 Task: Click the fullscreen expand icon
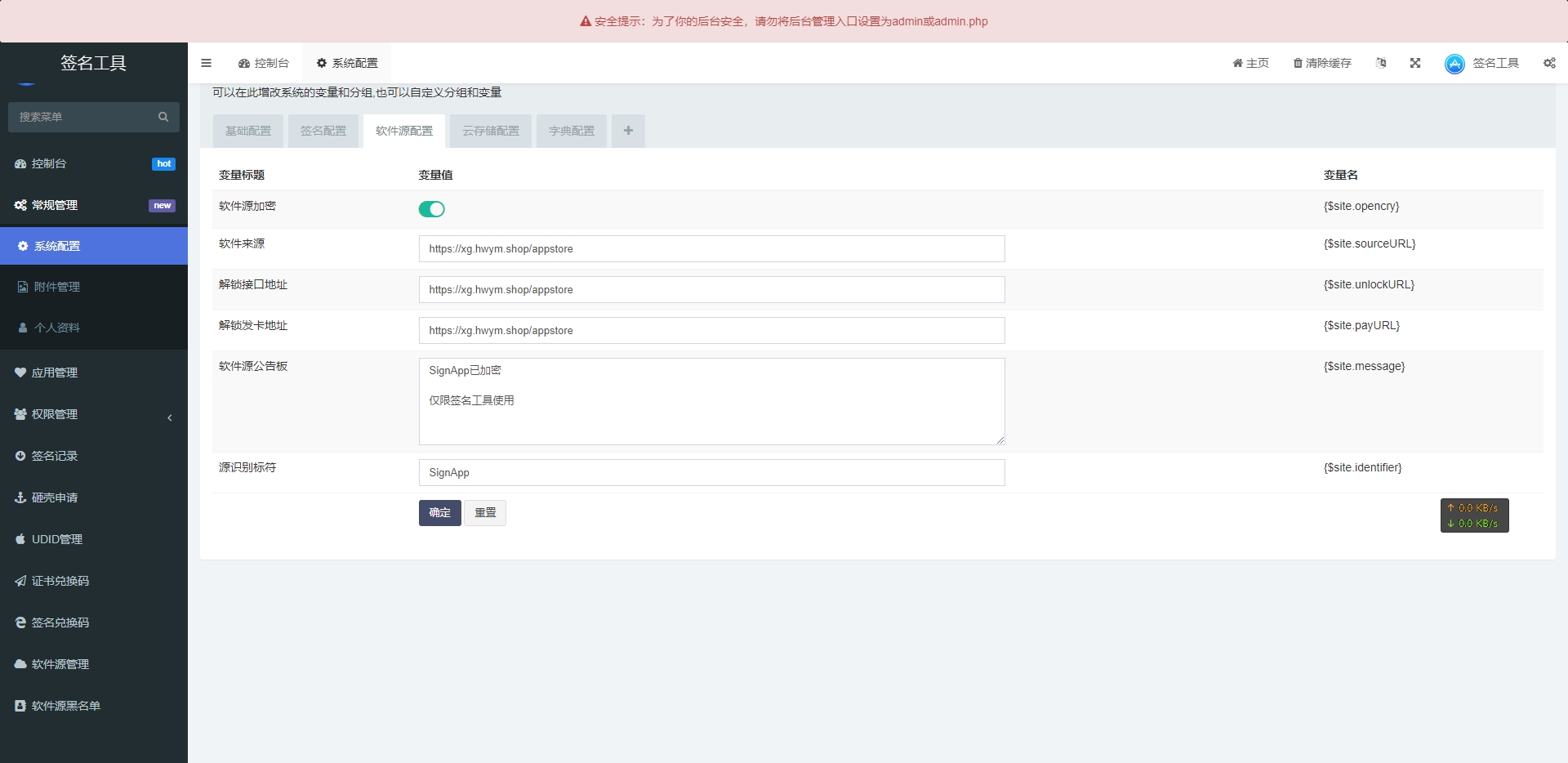(1415, 63)
